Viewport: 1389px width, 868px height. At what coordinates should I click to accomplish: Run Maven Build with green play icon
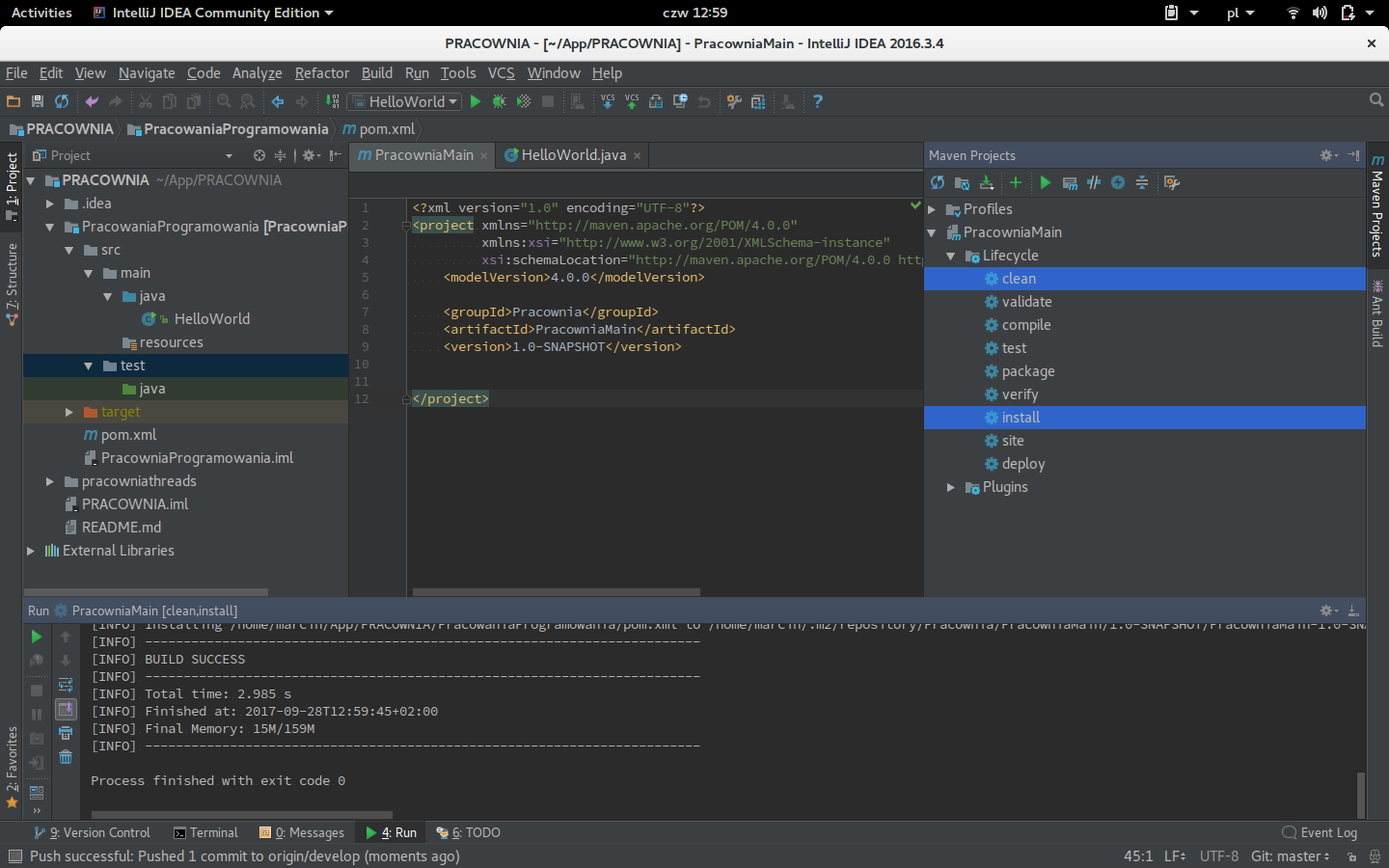pos(1046,182)
